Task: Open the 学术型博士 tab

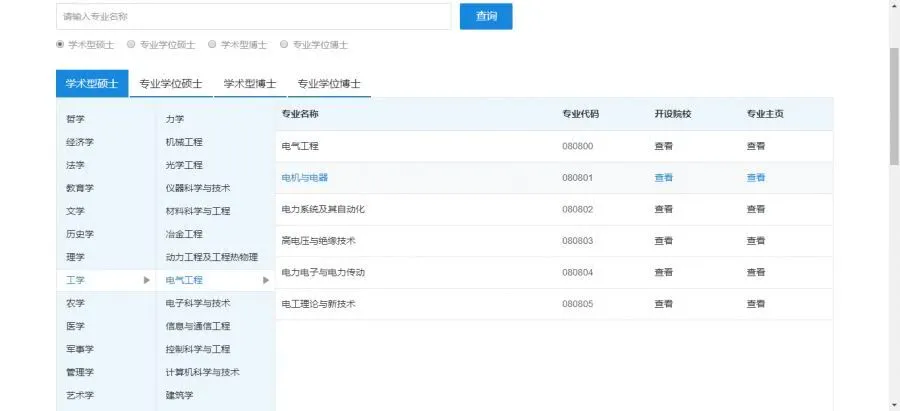Action: (249, 84)
